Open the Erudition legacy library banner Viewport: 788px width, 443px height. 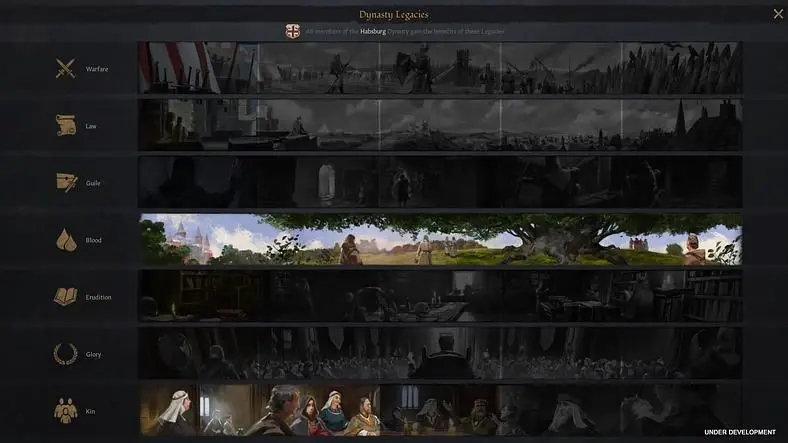click(440, 296)
